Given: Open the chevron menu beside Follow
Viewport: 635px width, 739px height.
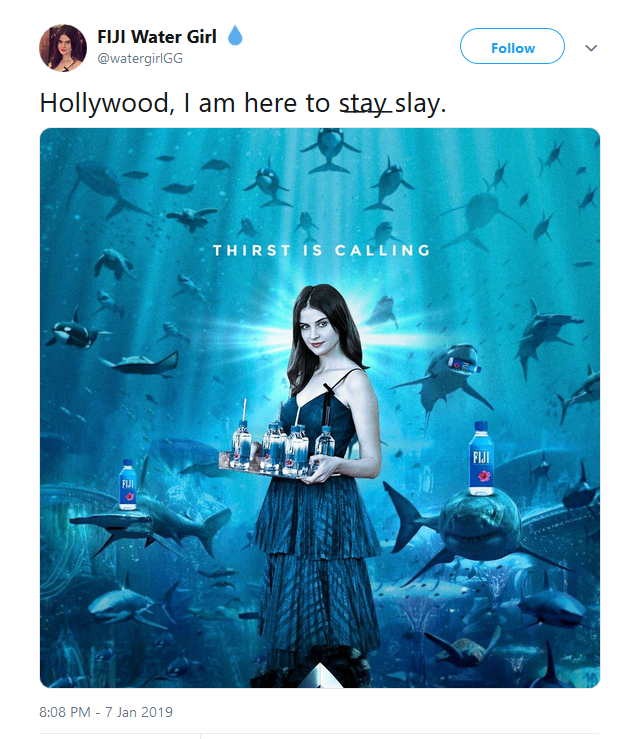Looking at the screenshot, I should coord(591,48).
